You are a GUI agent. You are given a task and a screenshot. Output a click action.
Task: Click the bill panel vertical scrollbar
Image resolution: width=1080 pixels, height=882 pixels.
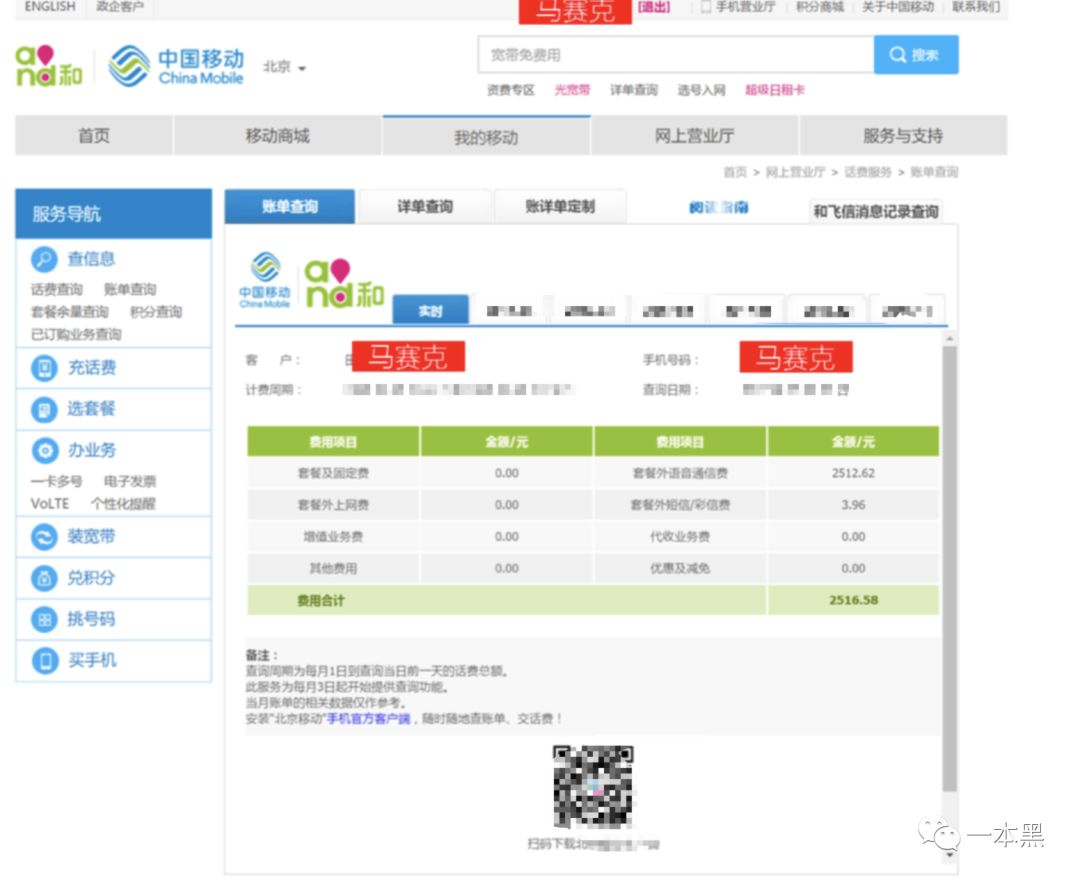click(950, 569)
